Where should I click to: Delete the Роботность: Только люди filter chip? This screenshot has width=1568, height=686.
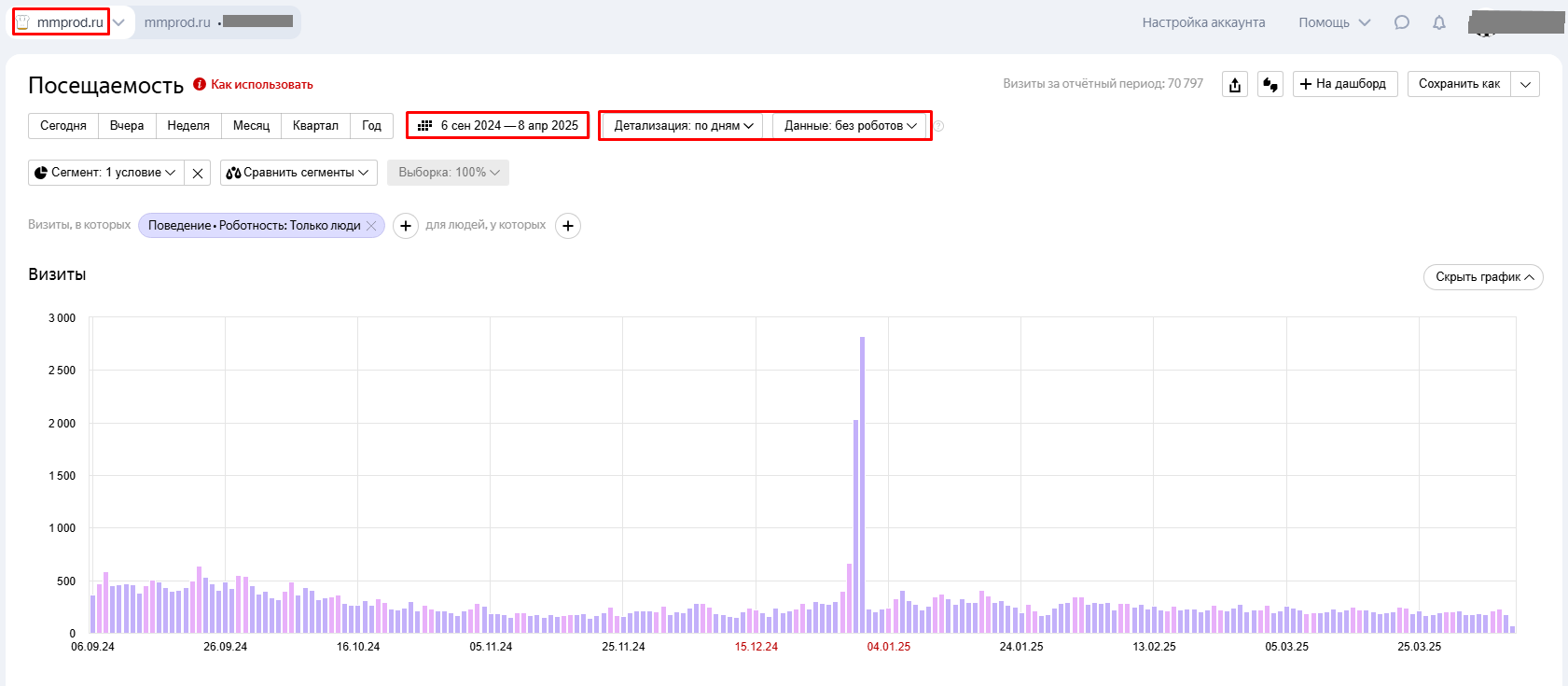point(371,226)
